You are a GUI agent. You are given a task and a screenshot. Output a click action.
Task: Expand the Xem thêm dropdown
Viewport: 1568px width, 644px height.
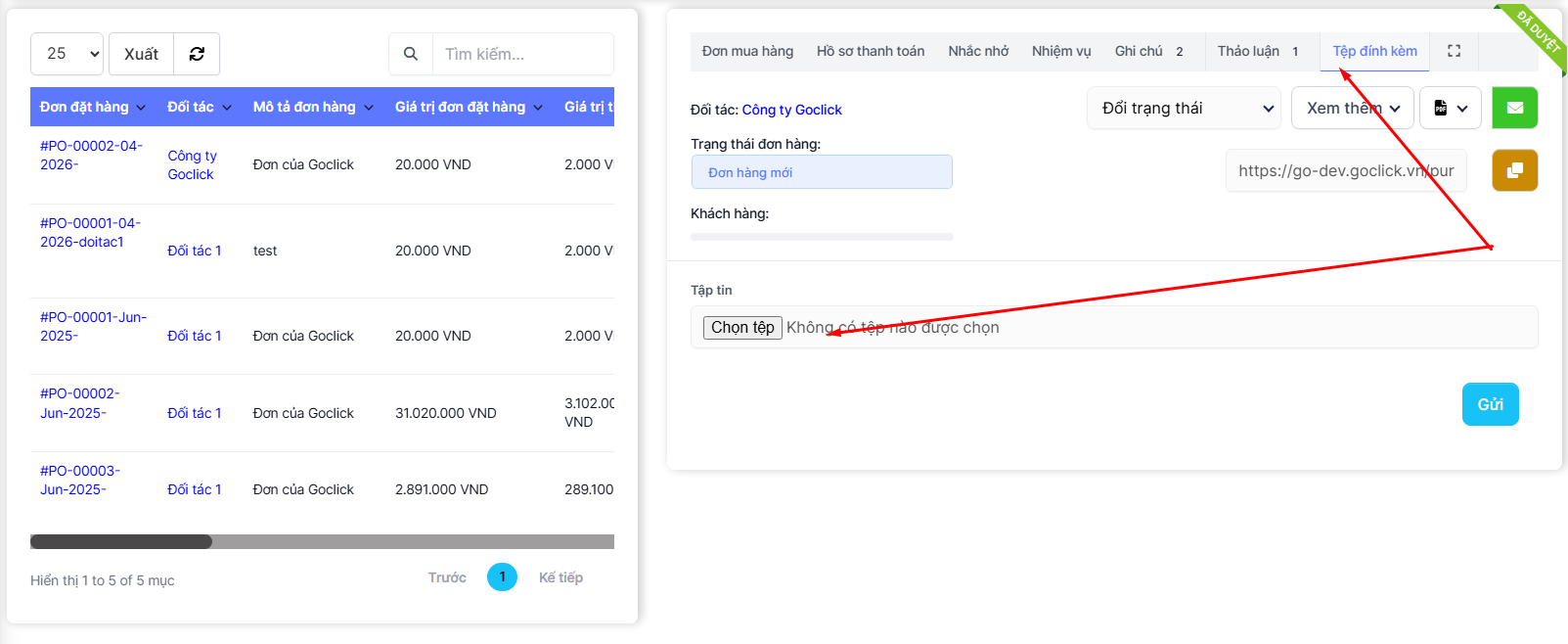click(x=1352, y=108)
